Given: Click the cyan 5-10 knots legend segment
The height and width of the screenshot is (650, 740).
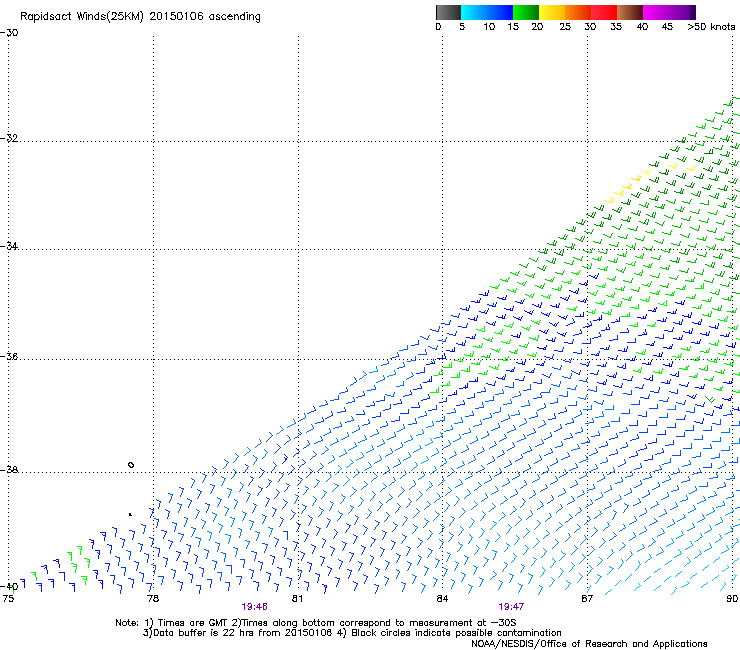Looking at the screenshot, I should pos(473,12).
